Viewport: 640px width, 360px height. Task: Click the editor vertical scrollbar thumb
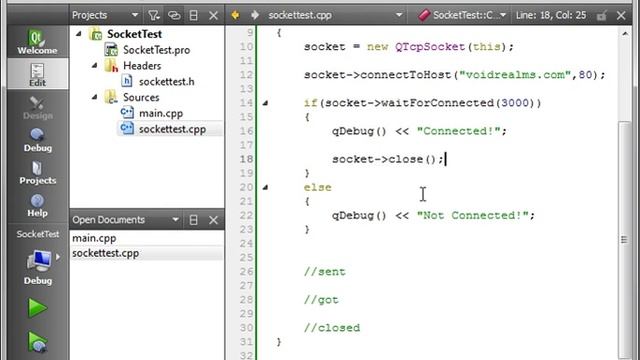pos(624,239)
